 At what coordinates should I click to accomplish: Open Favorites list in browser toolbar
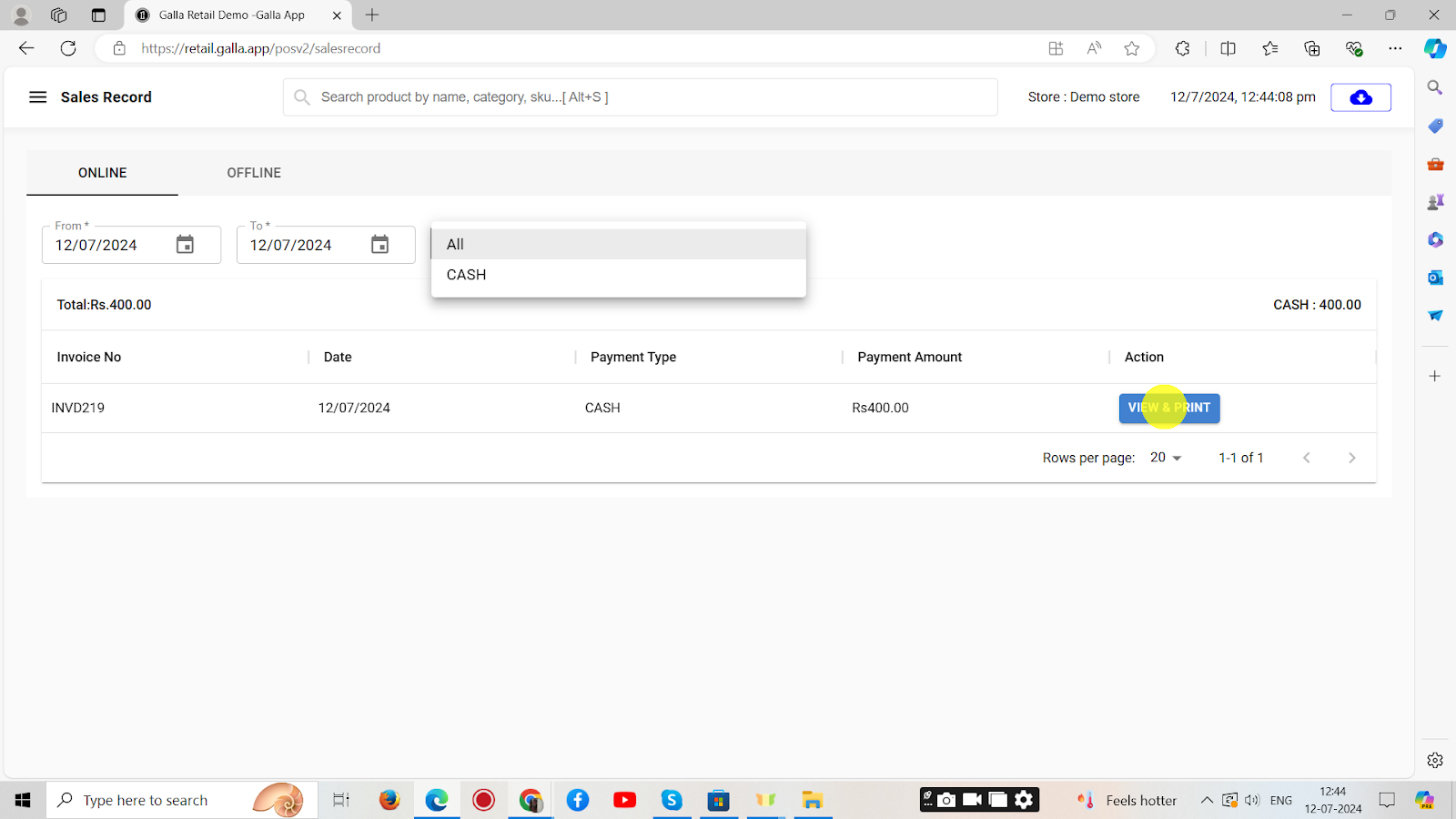(1269, 48)
